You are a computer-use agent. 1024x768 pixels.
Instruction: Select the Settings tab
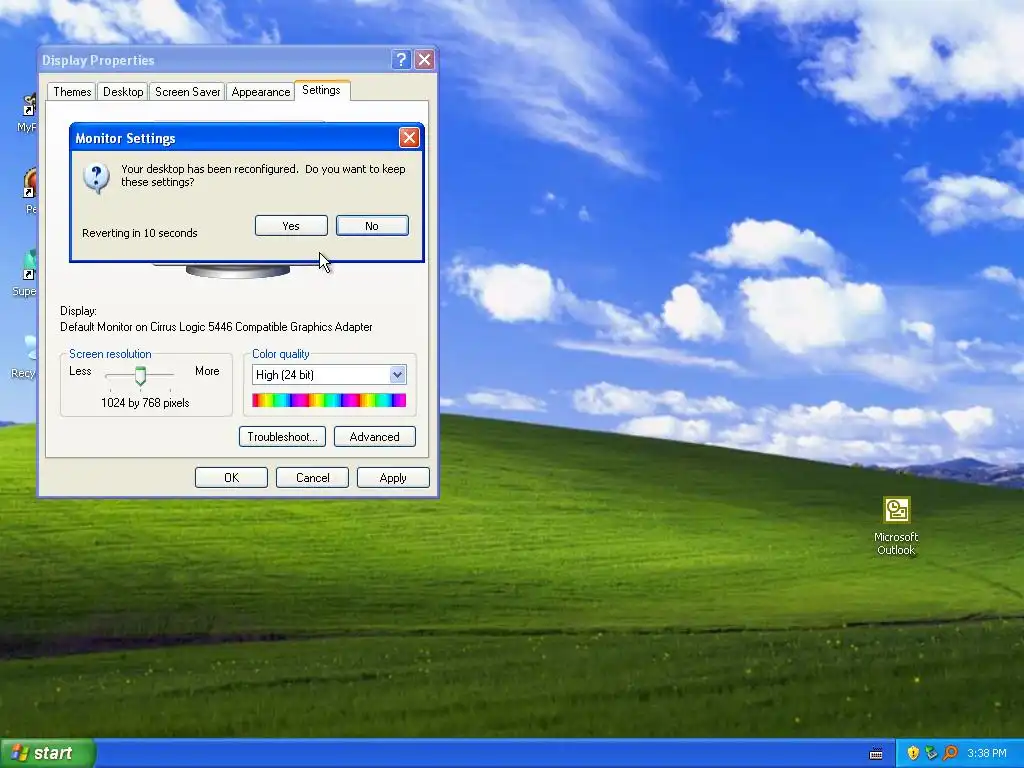[321, 90]
